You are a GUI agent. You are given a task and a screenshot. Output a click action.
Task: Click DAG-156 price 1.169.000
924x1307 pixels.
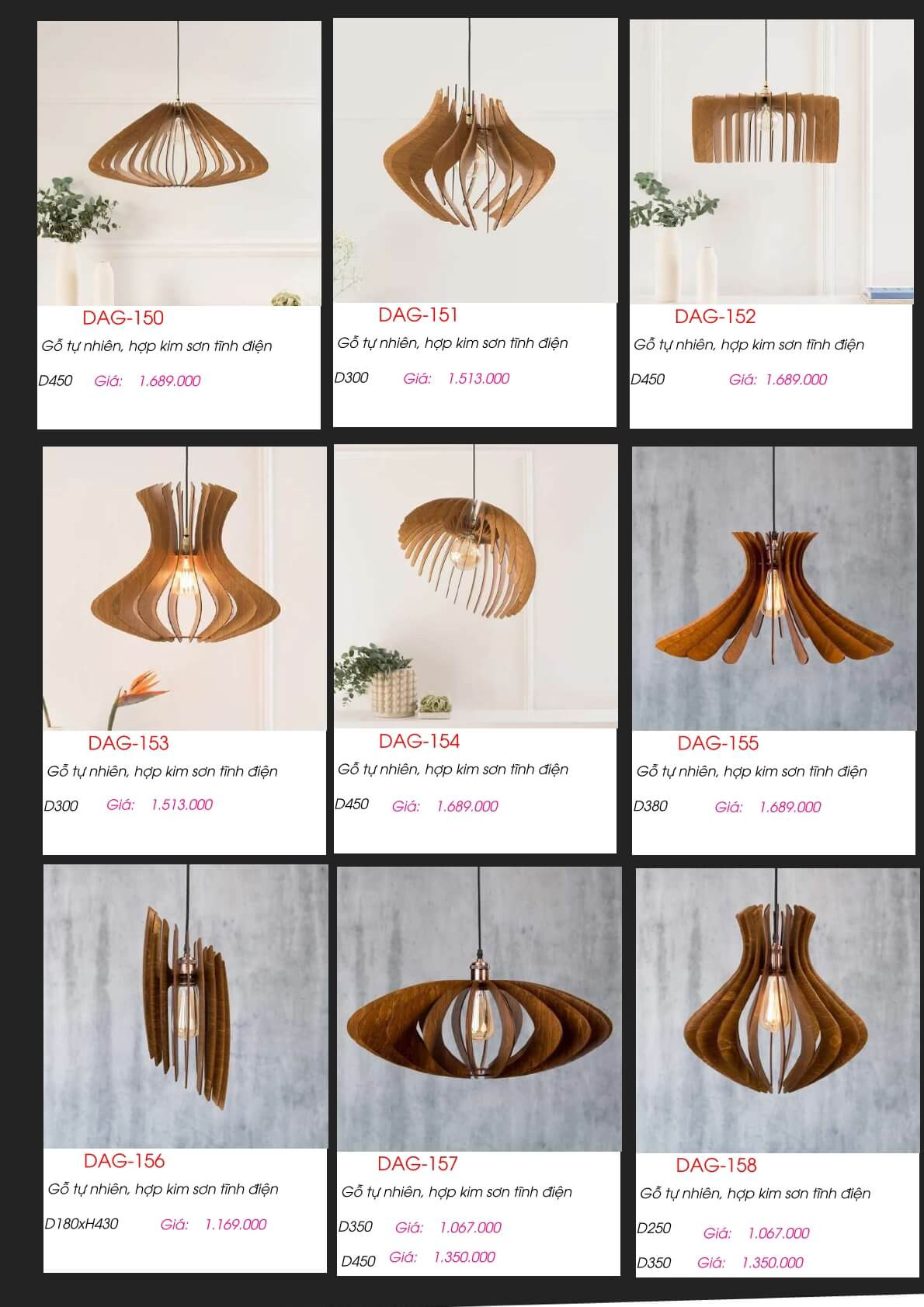235,1225
